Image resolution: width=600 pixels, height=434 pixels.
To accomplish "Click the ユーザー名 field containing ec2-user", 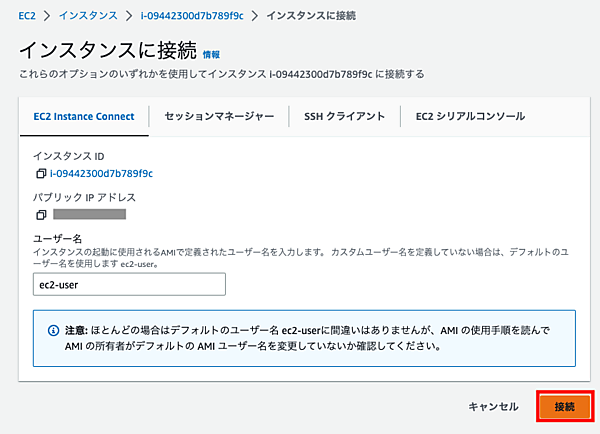I will tap(129, 285).
